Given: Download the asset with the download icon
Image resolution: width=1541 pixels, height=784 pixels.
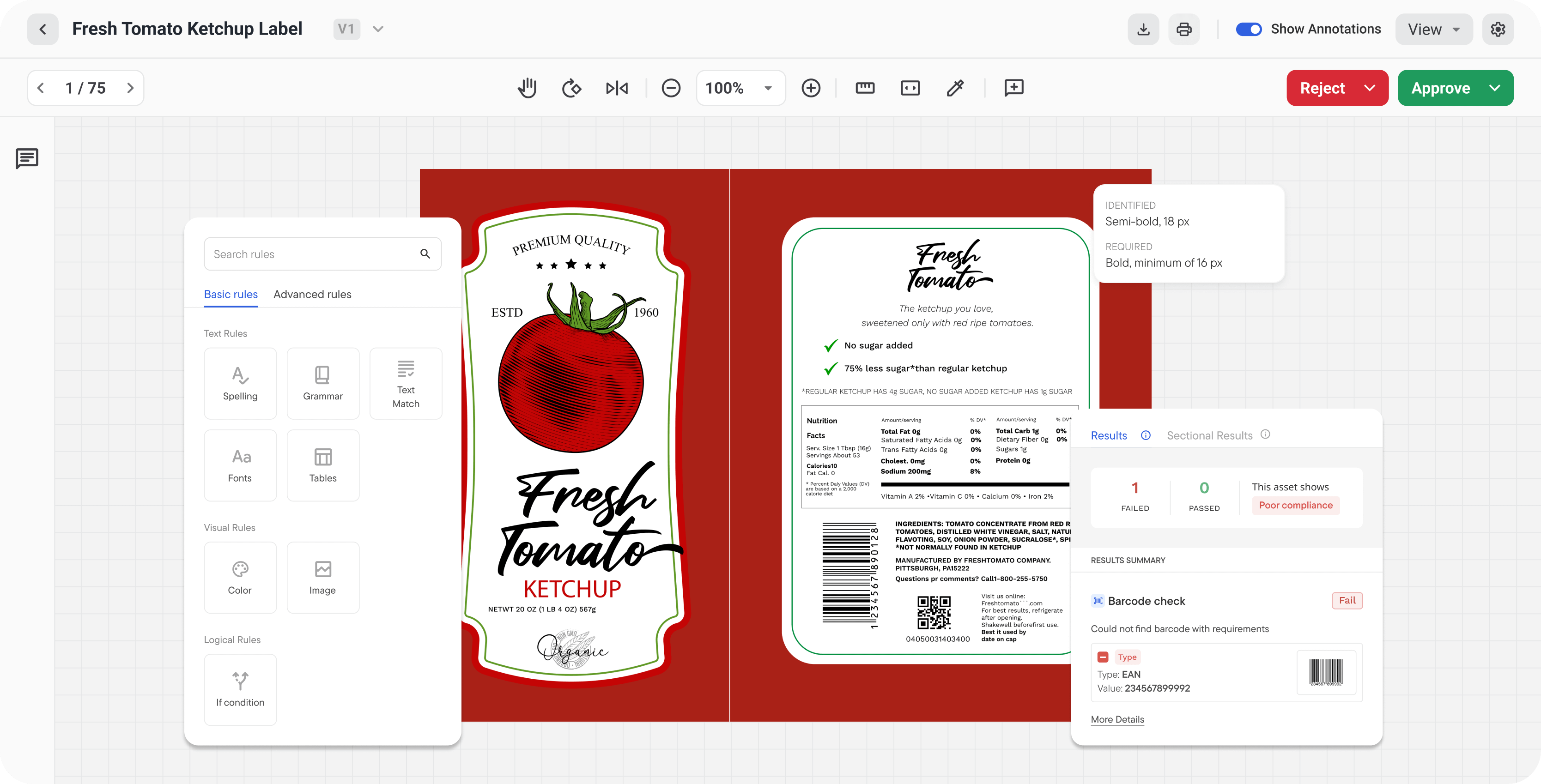Looking at the screenshot, I should pyautogui.click(x=1143, y=29).
